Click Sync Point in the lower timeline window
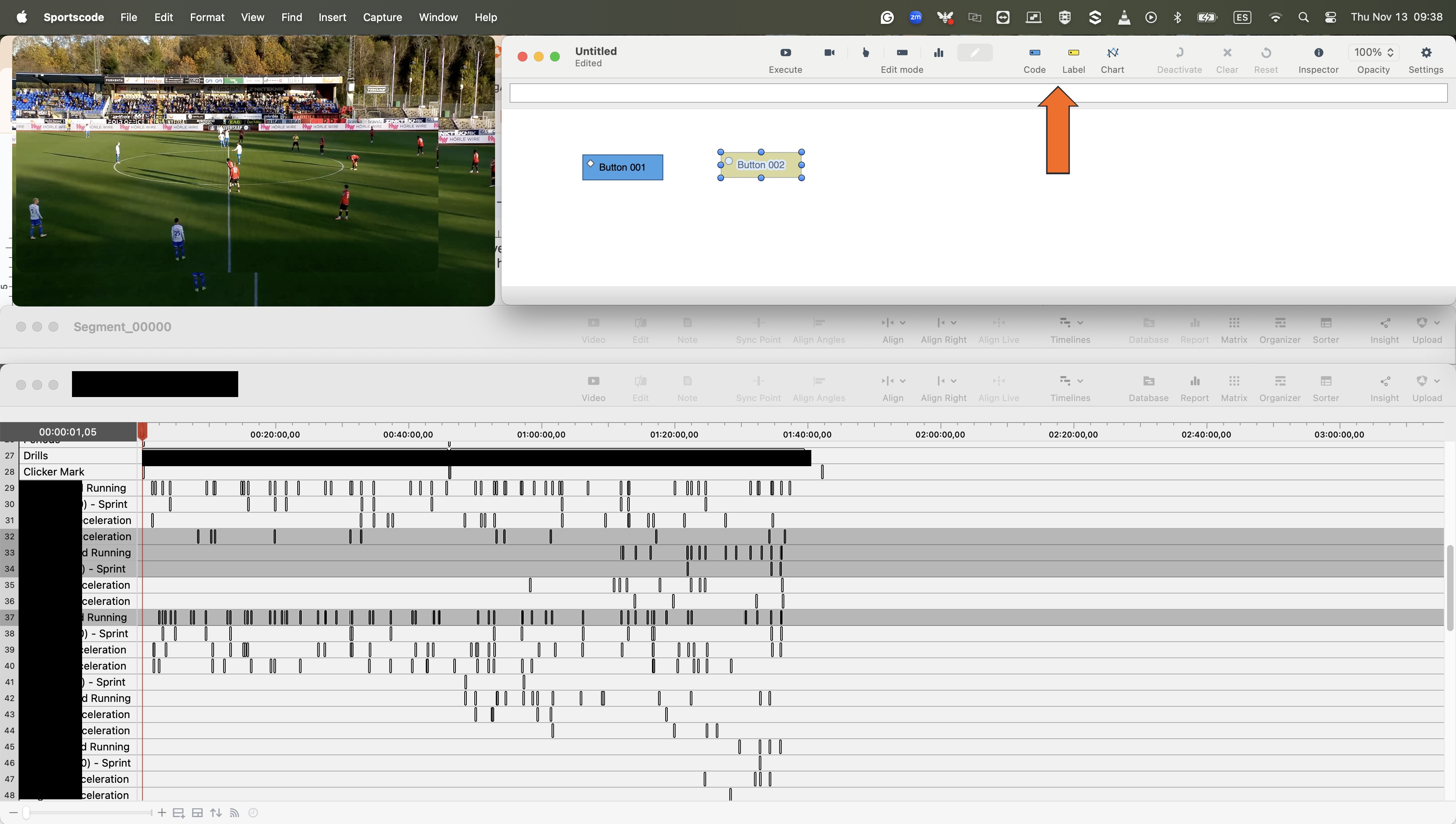 point(758,381)
